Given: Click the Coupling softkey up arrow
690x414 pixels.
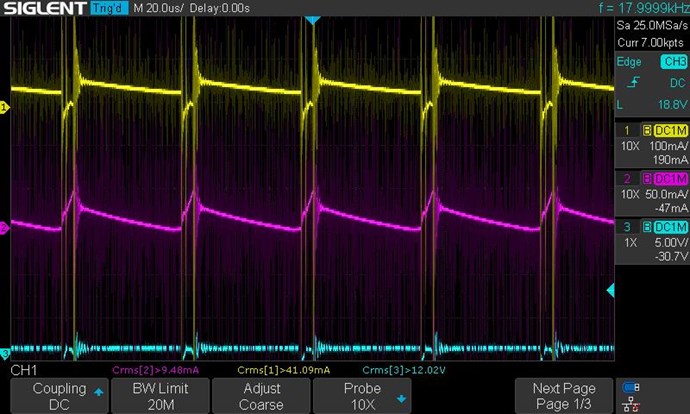Looking at the screenshot, I should click(x=99, y=392).
